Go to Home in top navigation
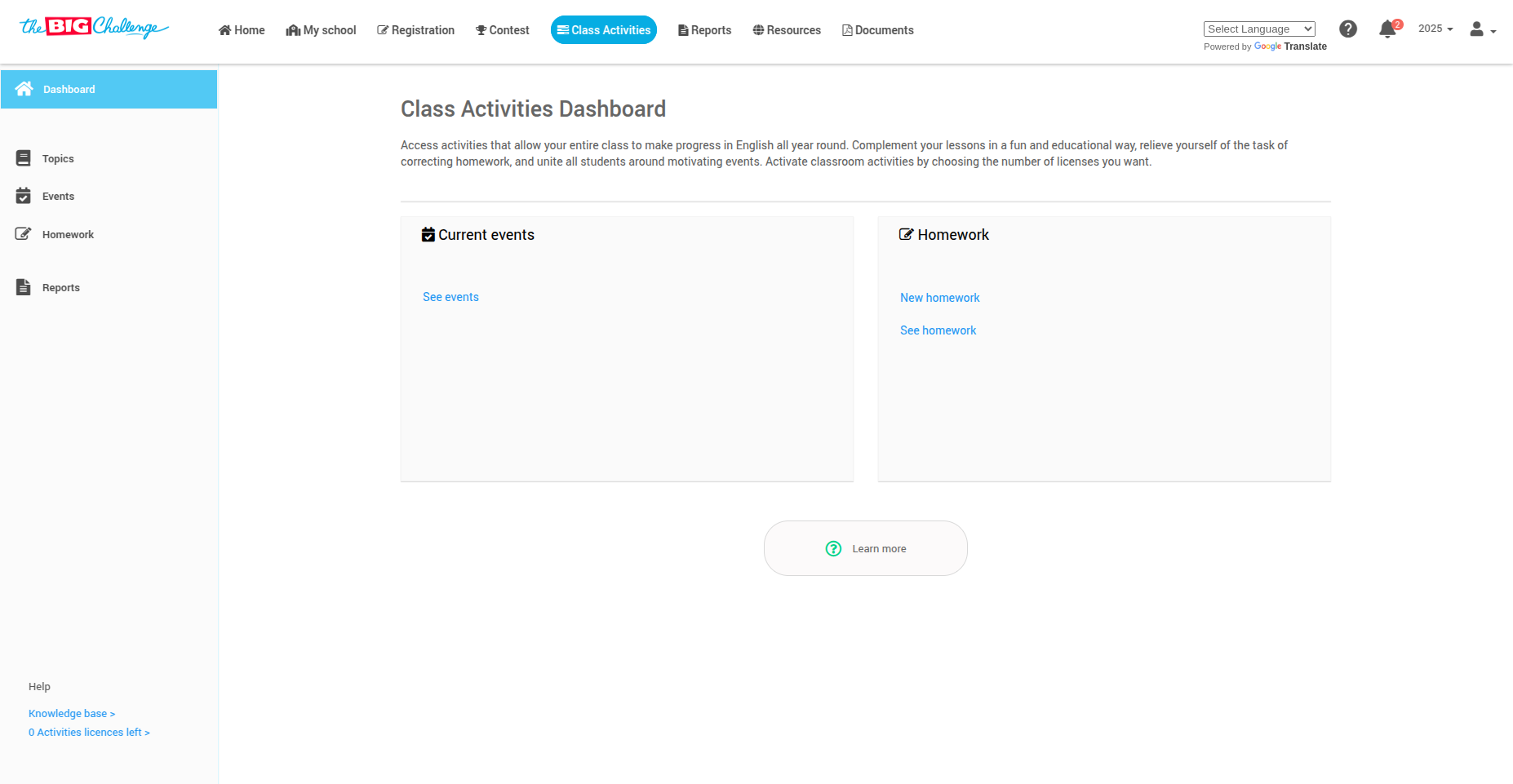Screen dimensions: 1513x784 click(242, 30)
